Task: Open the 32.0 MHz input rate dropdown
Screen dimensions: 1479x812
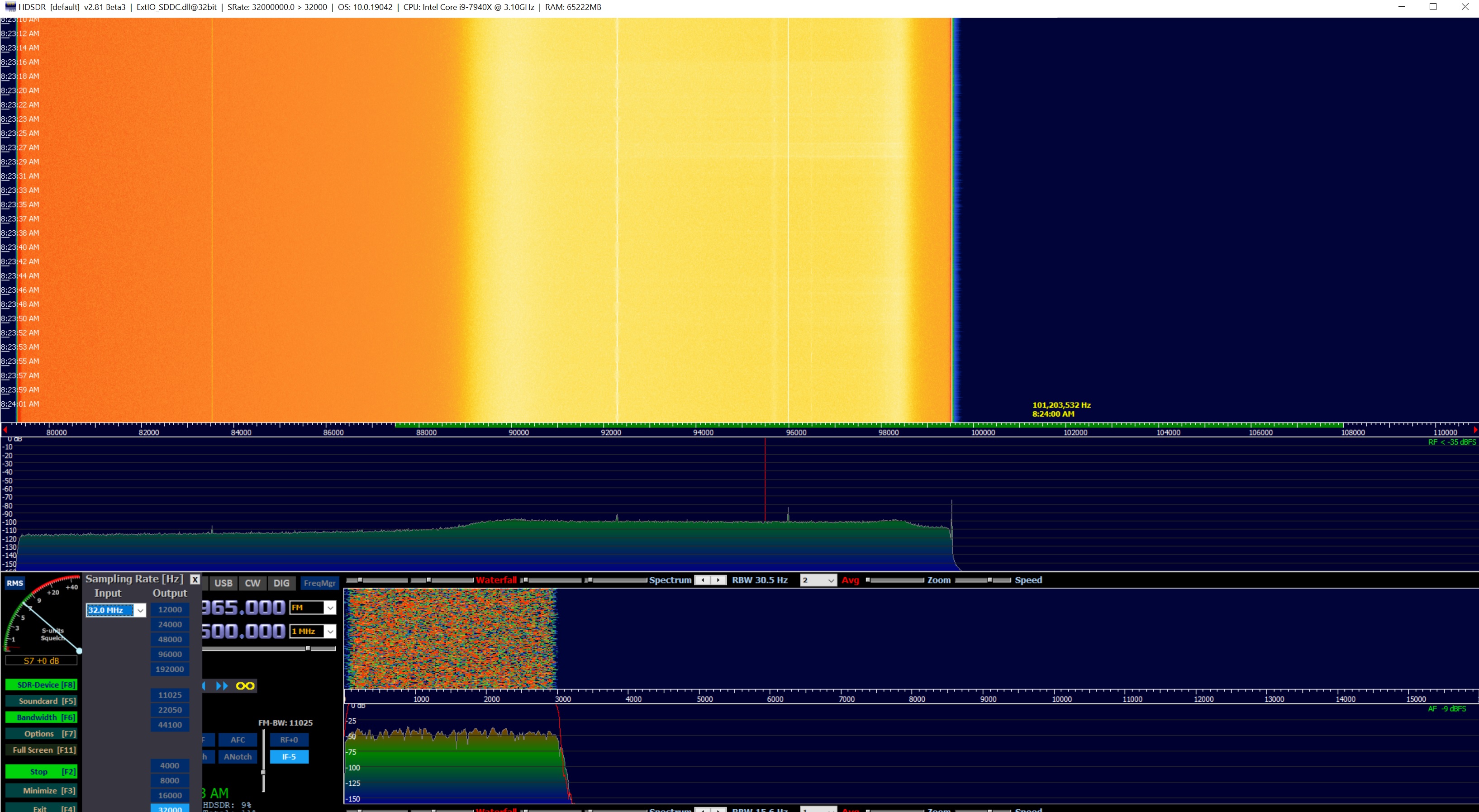Action: tap(140, 610)
